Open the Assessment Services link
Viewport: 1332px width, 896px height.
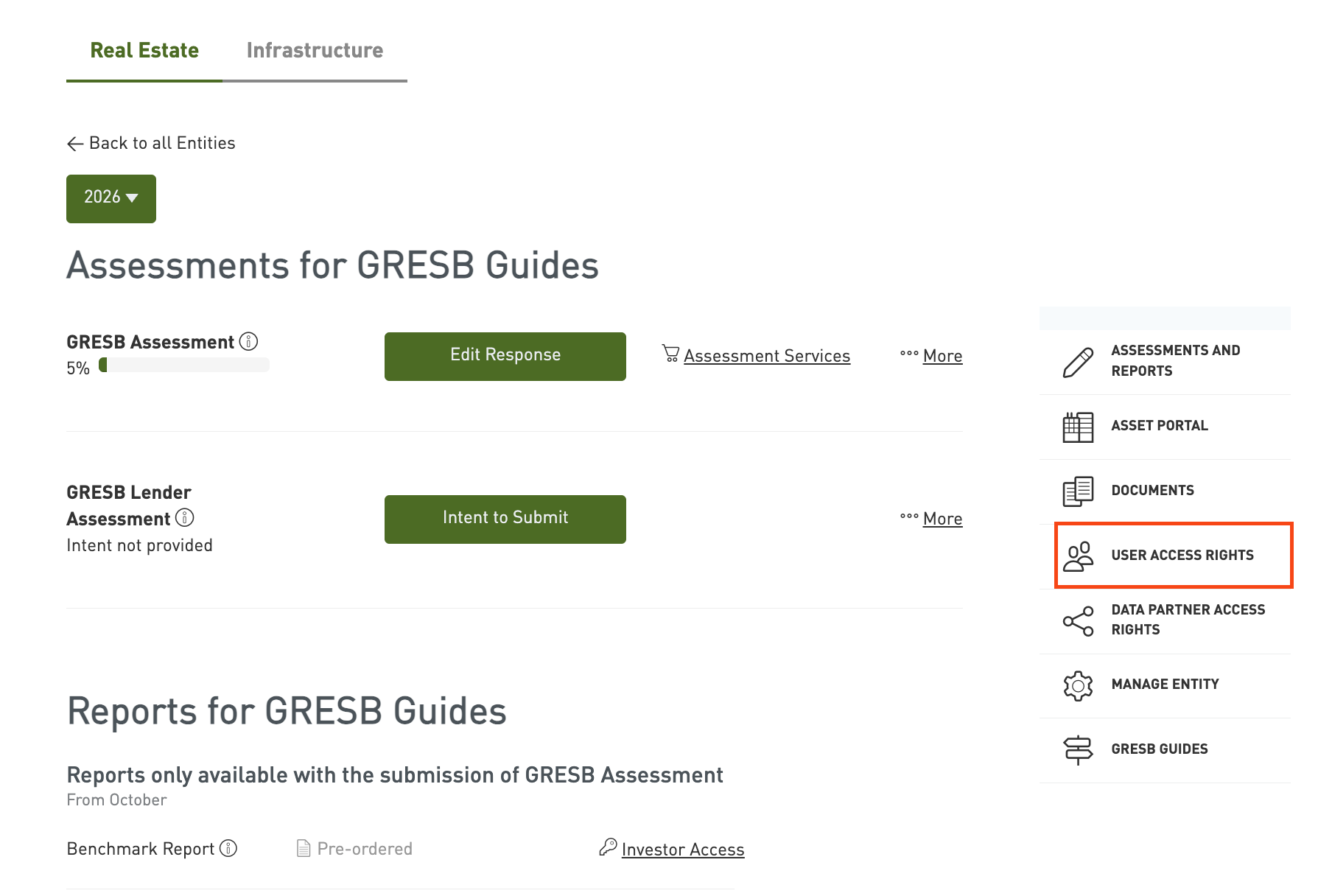click(766, 356)
